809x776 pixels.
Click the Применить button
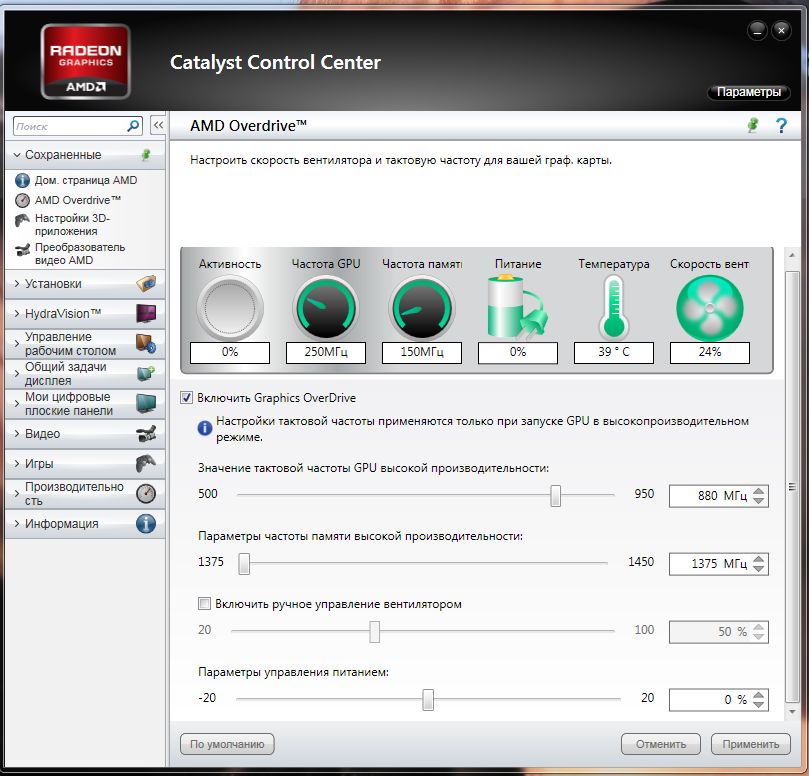[750, 744]
